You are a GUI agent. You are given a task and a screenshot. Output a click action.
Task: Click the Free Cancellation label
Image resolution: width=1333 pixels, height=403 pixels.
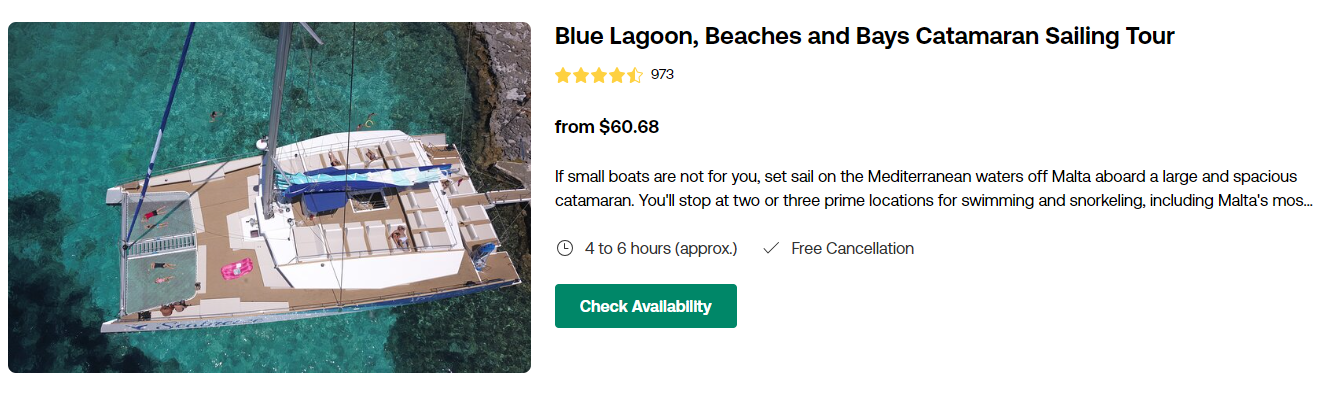click(x=852, y=248)
